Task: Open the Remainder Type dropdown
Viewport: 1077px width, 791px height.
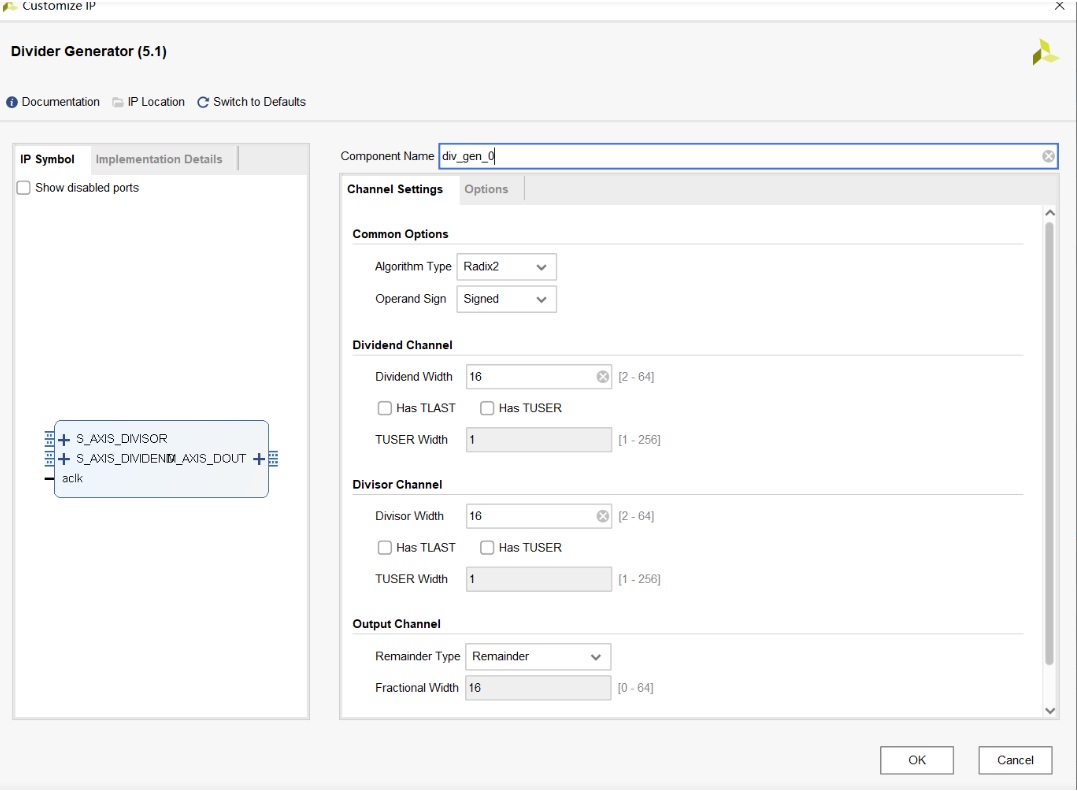Action: click(x=538, y=656)
